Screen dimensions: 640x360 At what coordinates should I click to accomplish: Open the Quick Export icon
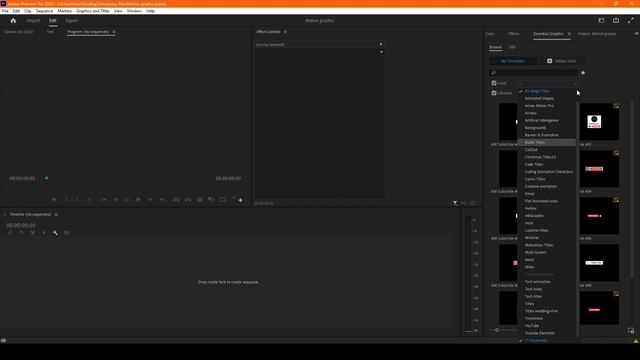click(616, 20)
